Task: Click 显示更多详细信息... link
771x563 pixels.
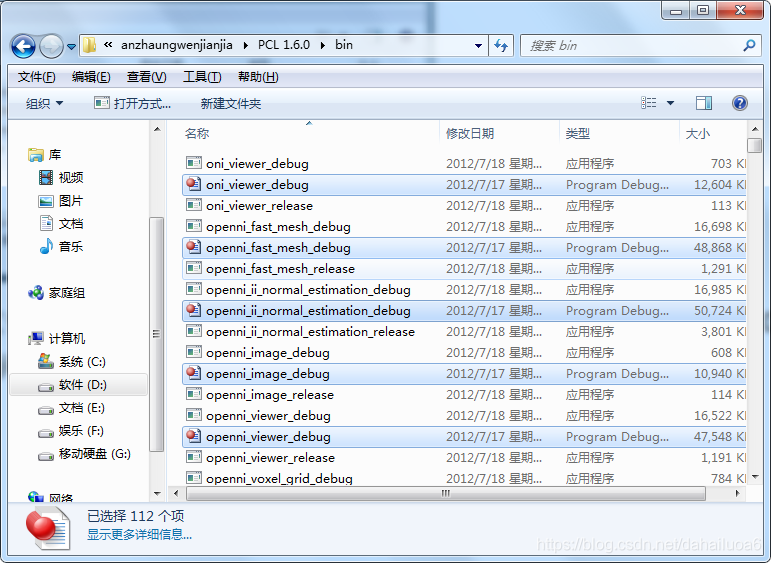Action: click(x=139, y=534)
